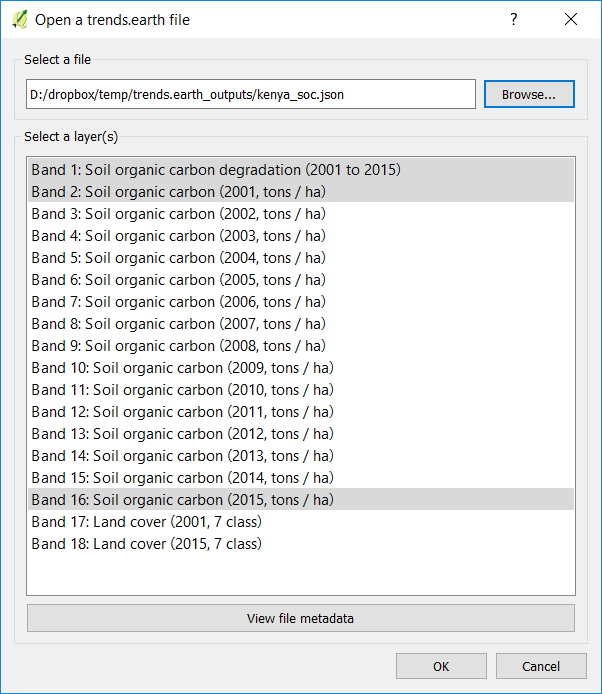
Task: Select Band 1: Soil organic carbon degradation
Action: pos(301,170)
